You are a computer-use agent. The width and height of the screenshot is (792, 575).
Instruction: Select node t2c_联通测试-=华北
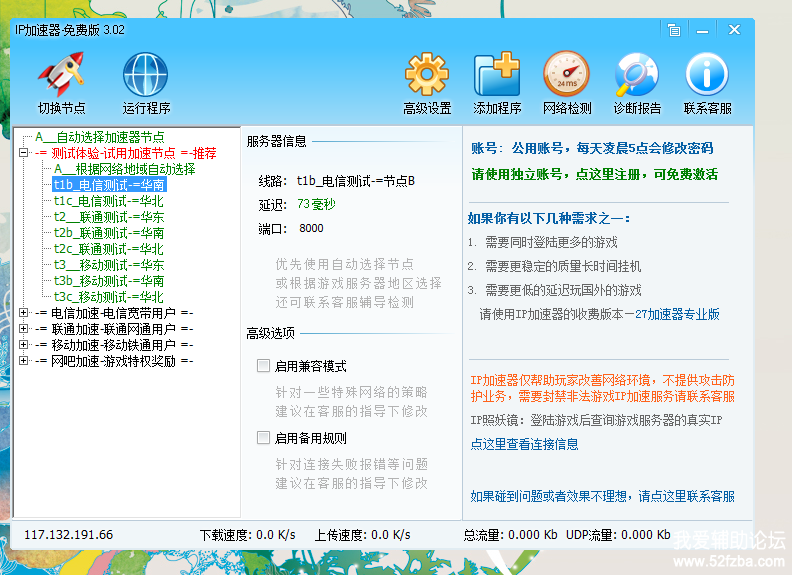point(109,249)
